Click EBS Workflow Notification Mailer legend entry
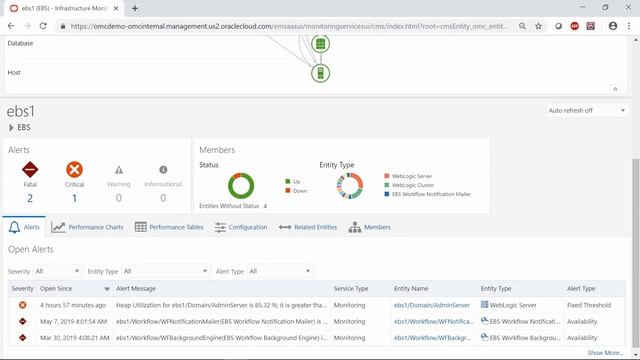Image resolution: width=640 pixels, height=360 pixels. tap(427, 194)
